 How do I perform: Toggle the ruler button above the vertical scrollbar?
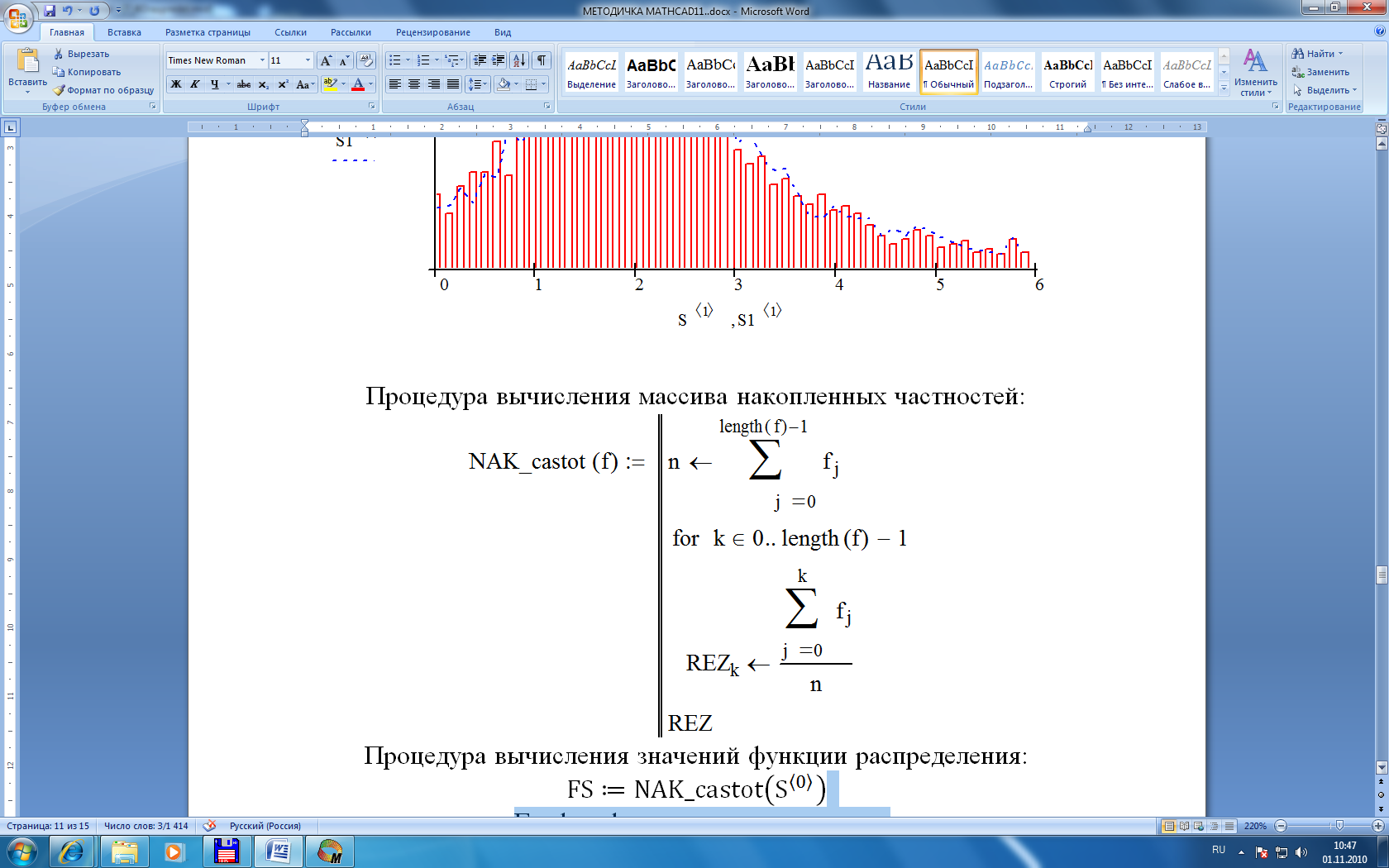pyautogui.click(x=1381, y=129)
